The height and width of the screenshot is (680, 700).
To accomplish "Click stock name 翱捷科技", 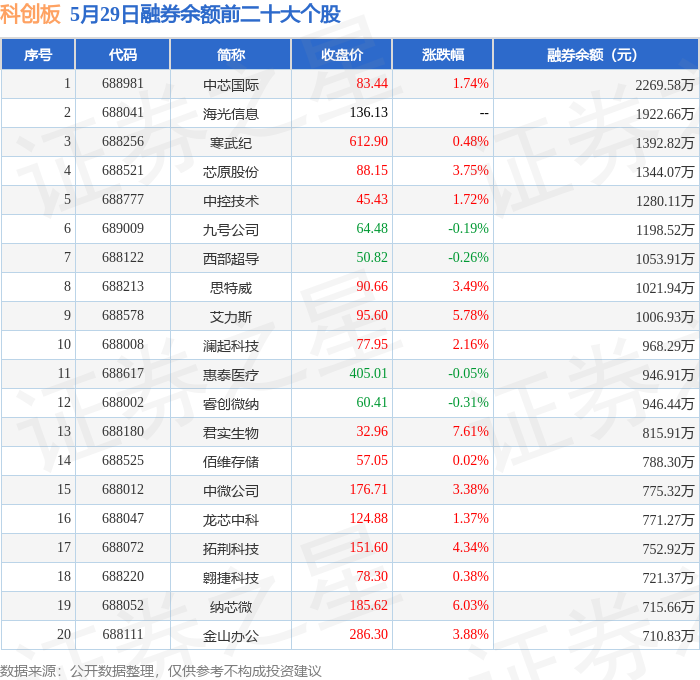I will (x=231, y=578).
